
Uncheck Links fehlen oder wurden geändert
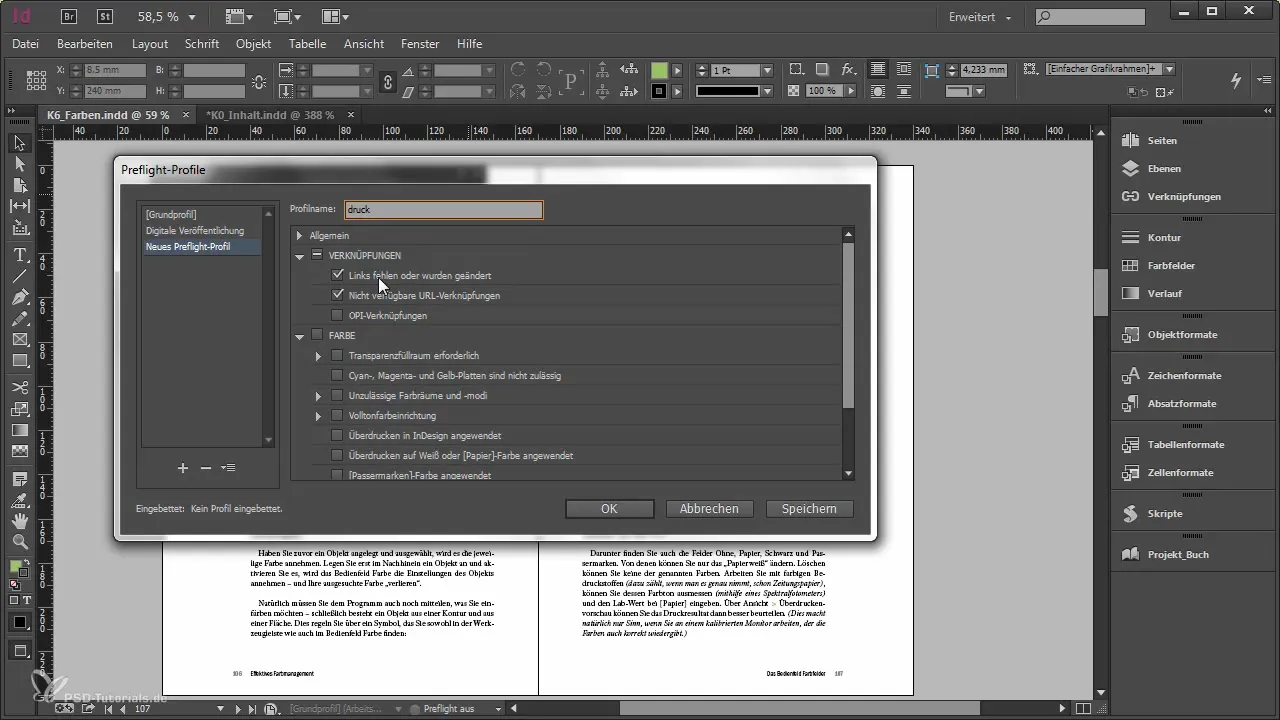coord(338,275)
